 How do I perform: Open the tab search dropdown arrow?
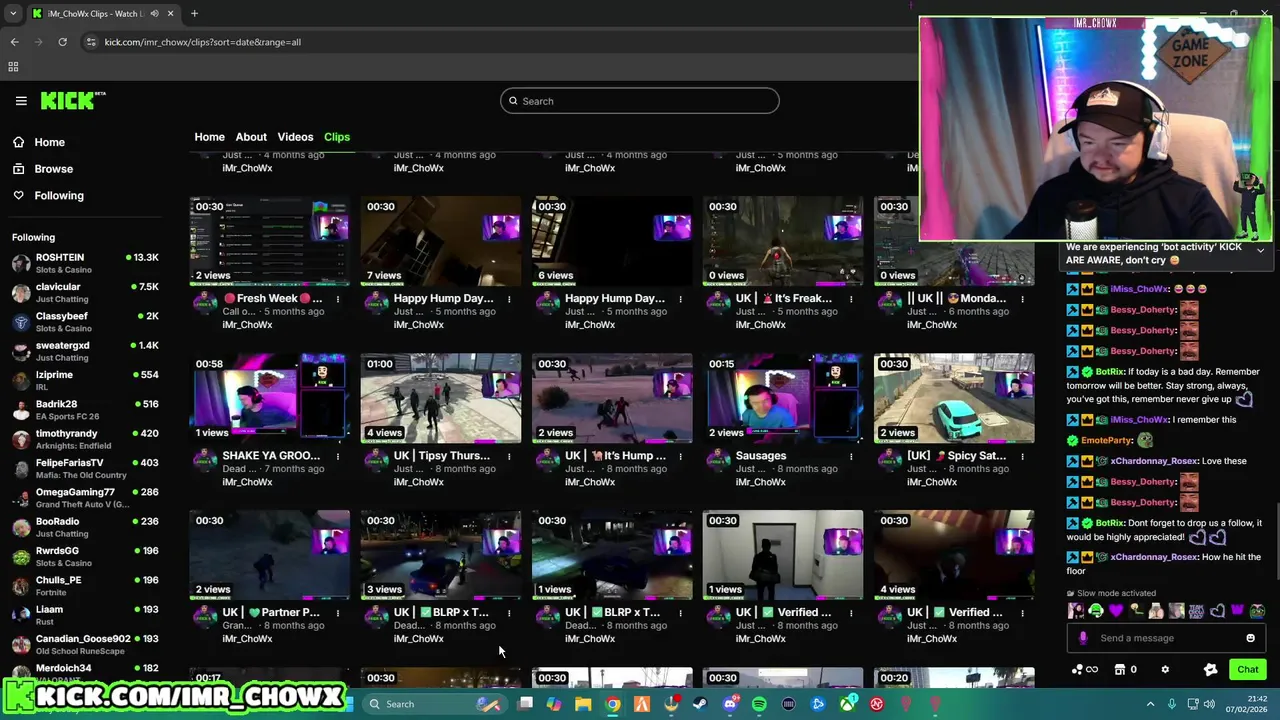13,14
